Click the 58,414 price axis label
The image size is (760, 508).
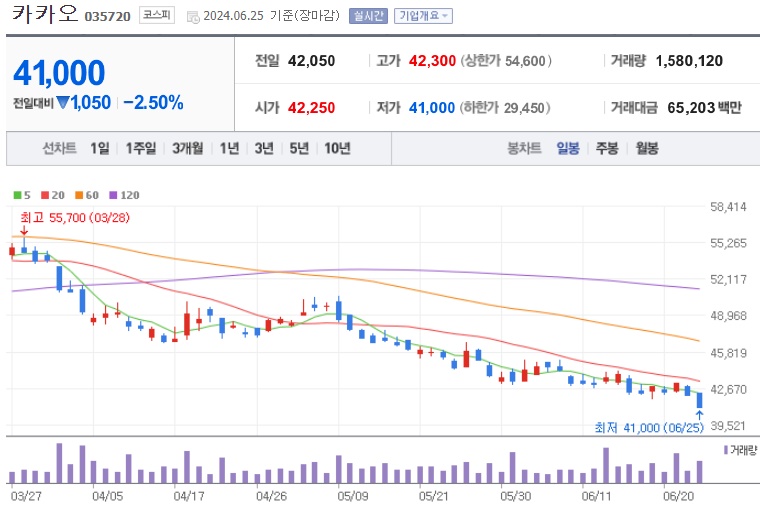[728, 207]
